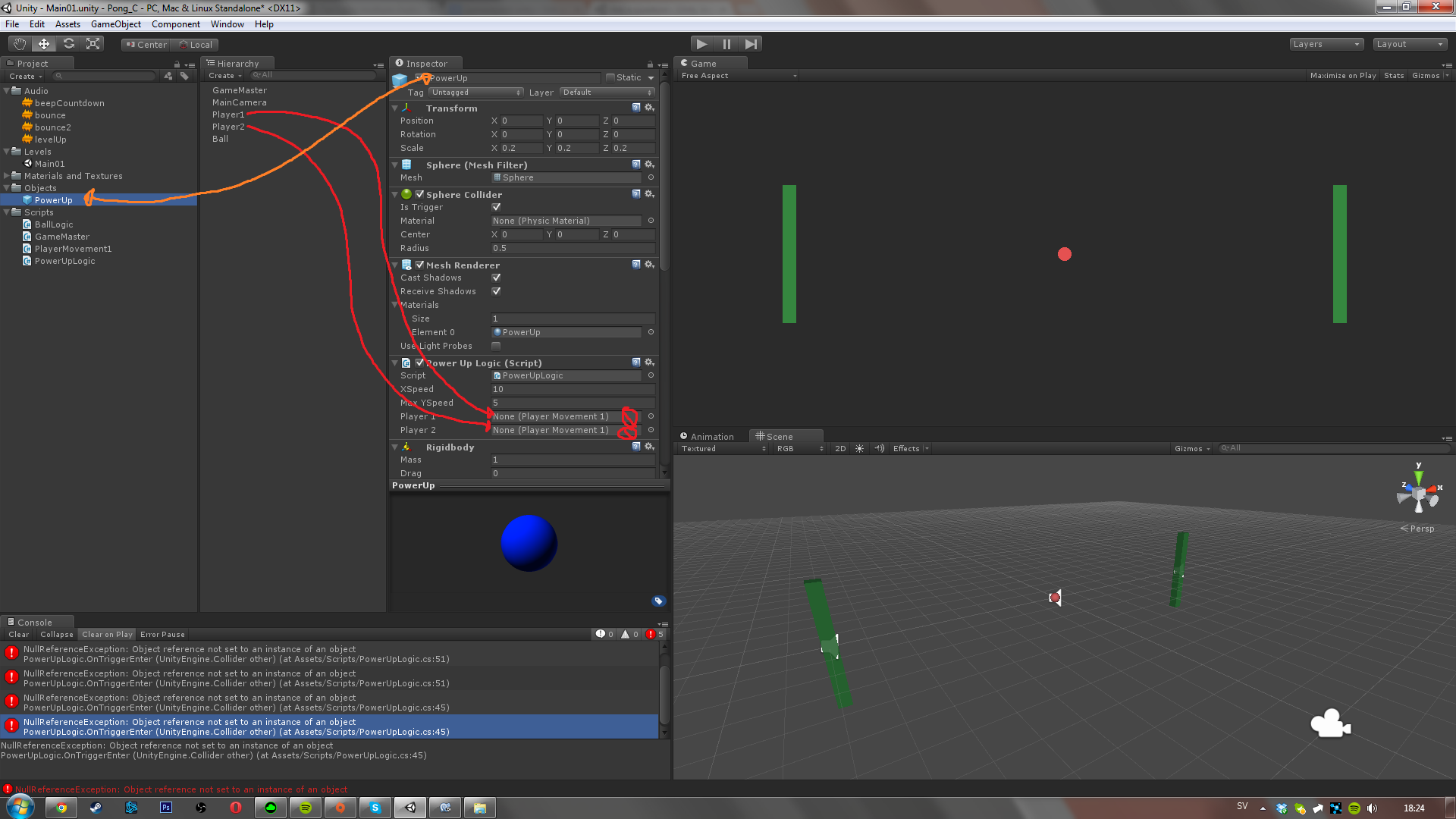Toggle console info message filter
Image resolution: width=1456 pixels, height=819 pixels.
pos(604,634)
